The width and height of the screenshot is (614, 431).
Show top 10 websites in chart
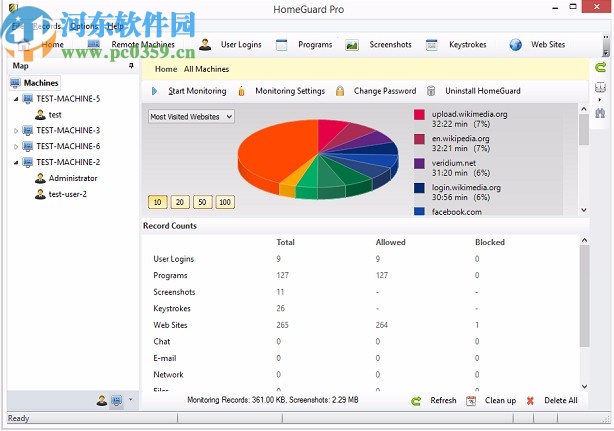click(158, 202)
